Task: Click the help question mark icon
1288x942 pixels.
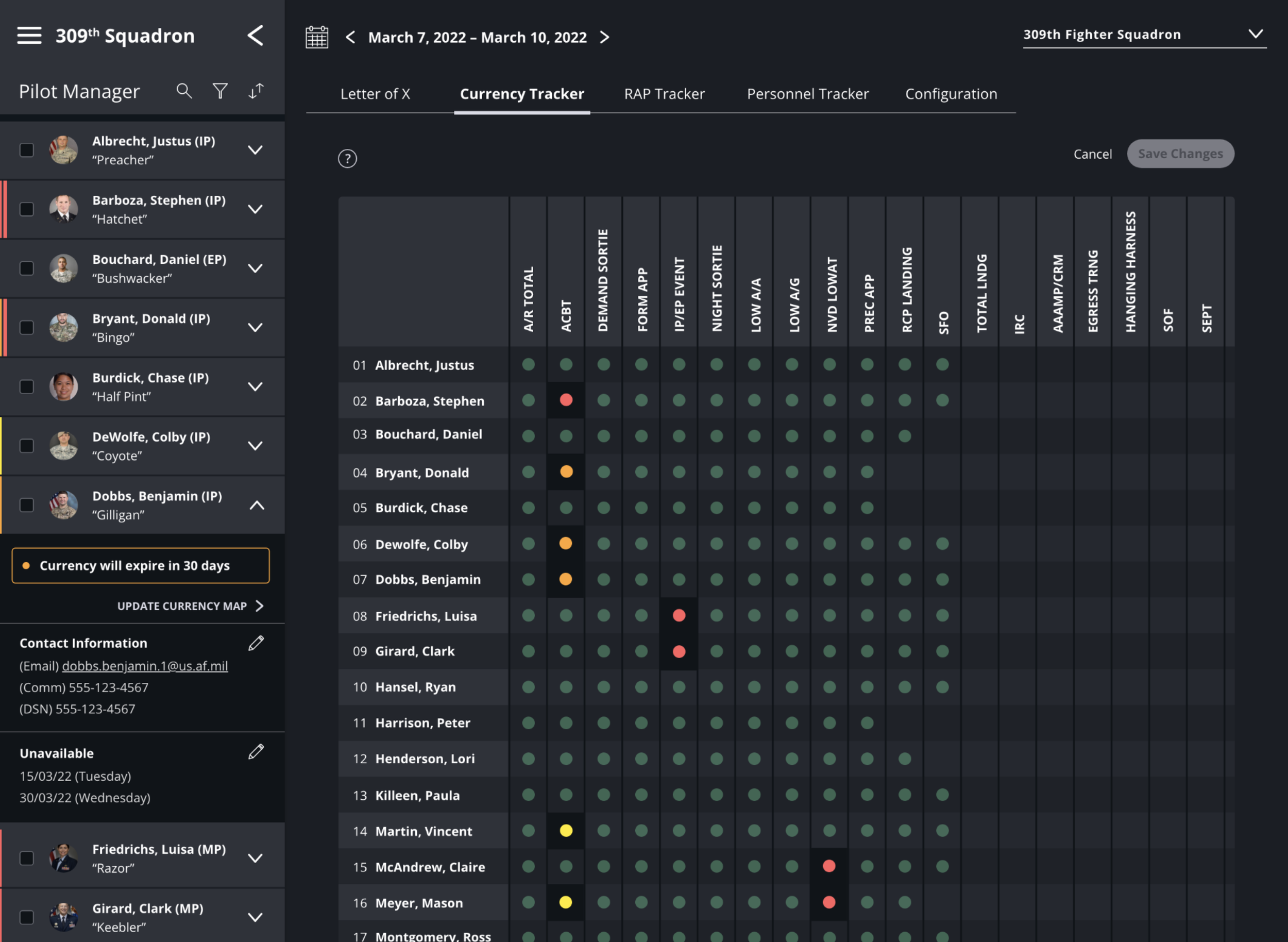Action: pos(347,159)
